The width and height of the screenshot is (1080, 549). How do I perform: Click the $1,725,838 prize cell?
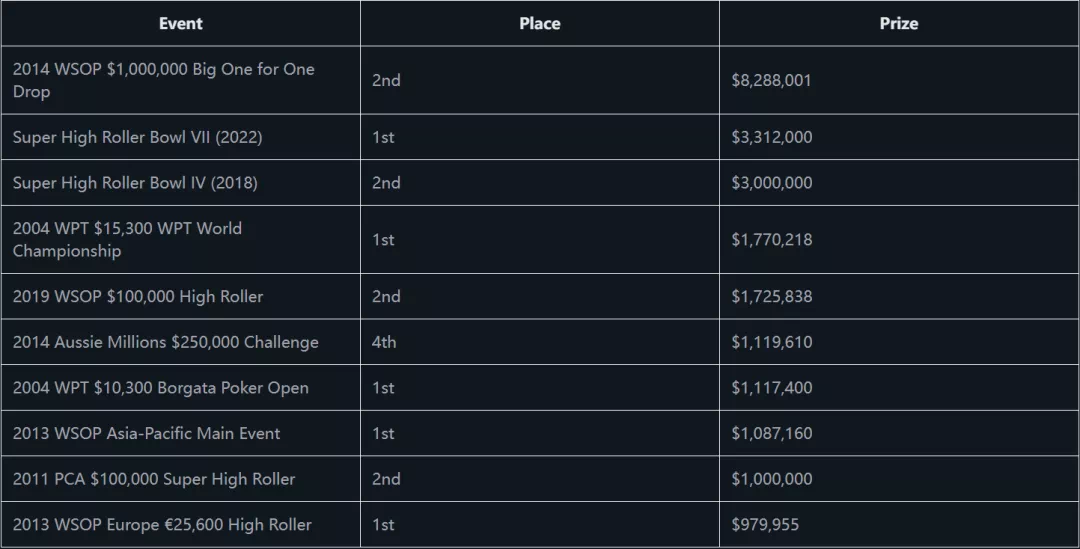point(771,297)
